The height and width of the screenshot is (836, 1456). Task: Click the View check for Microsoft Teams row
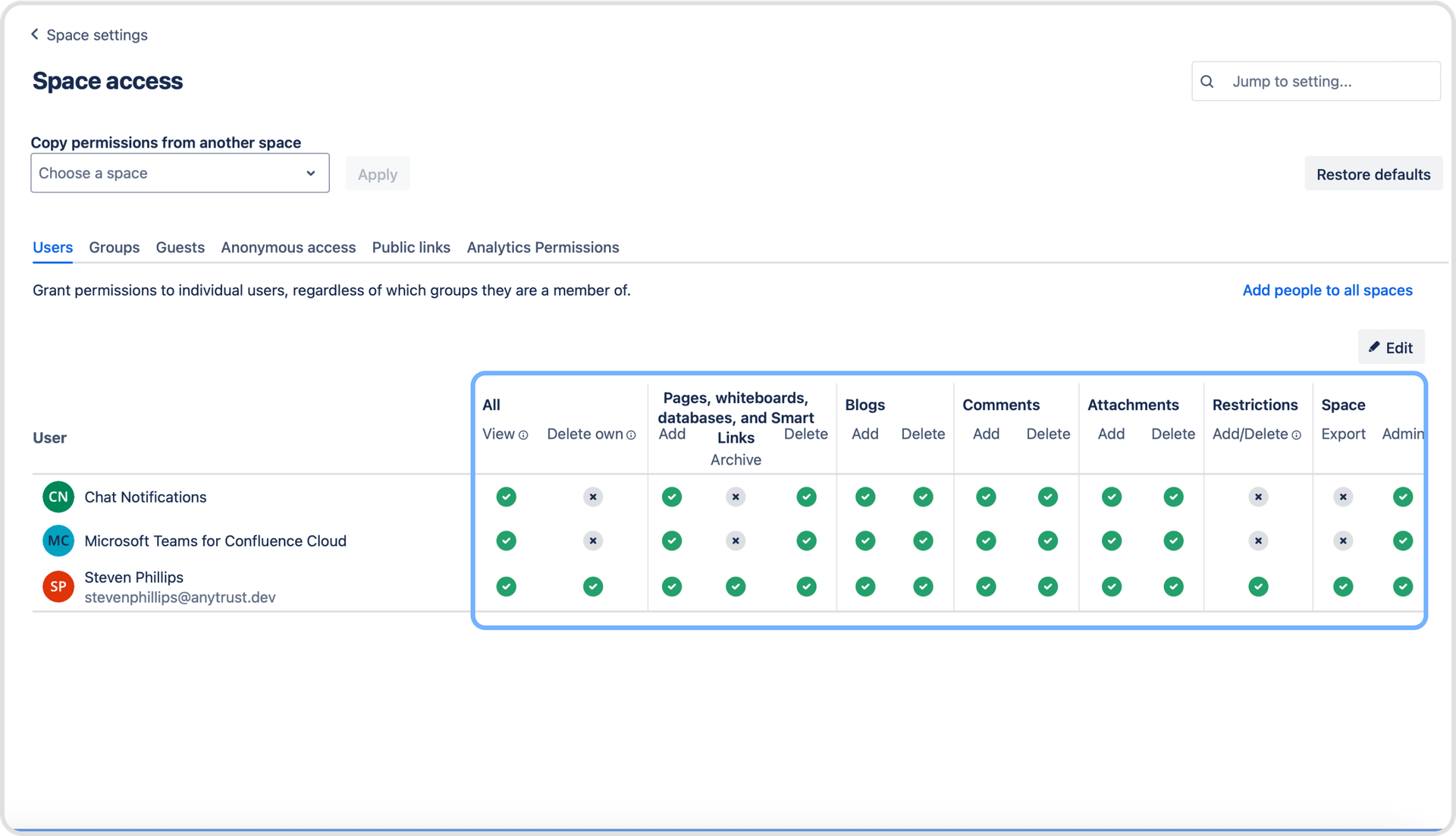[x=507, y=541]
